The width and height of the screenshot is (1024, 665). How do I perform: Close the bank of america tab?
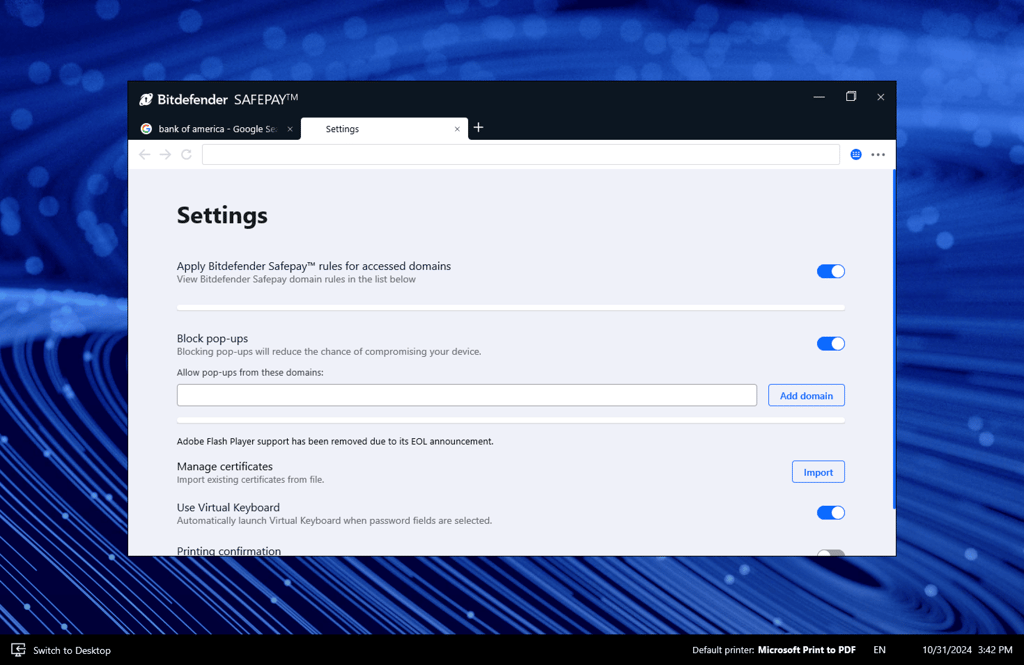coord(290,129)
